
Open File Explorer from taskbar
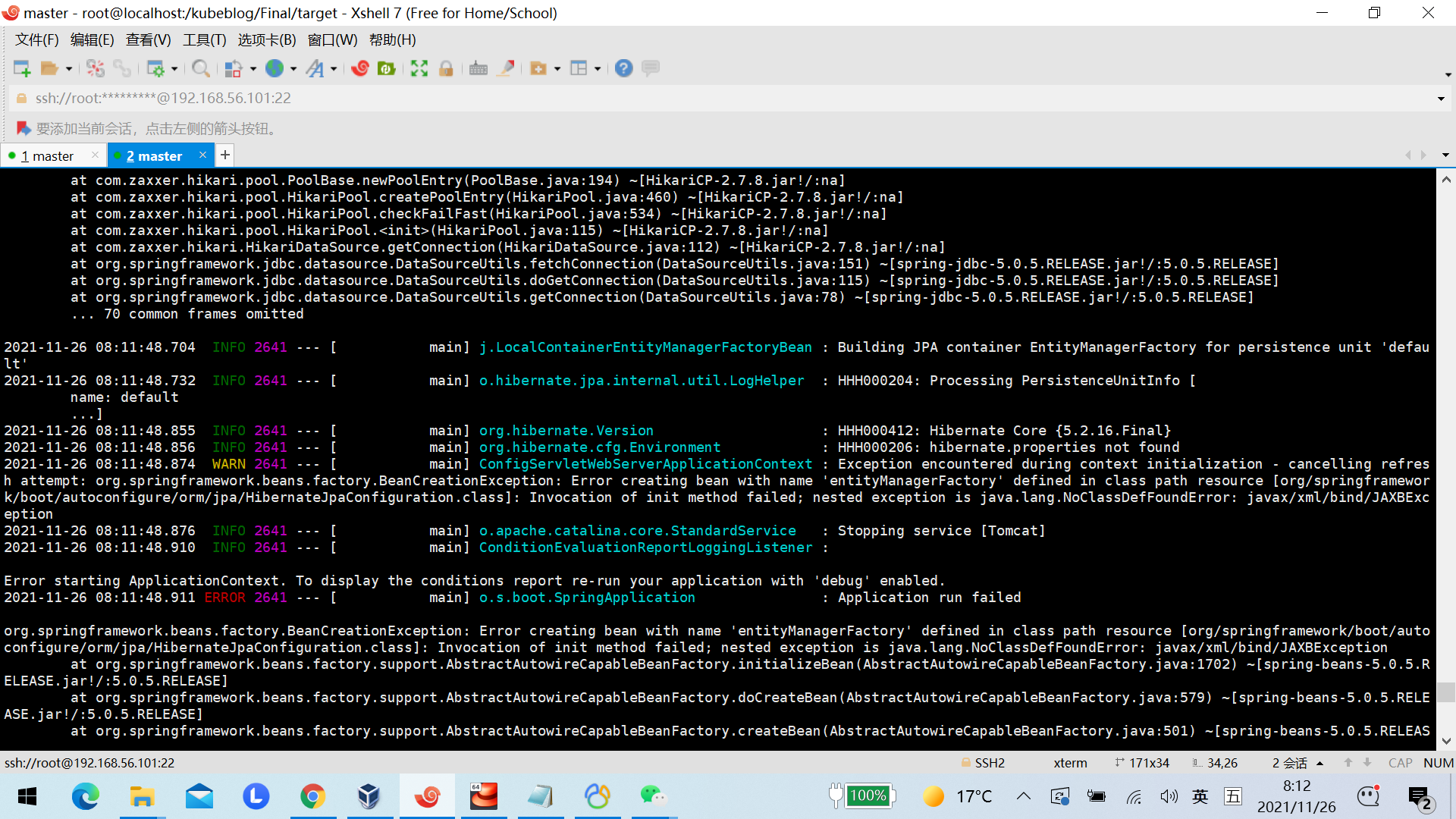pyautogui.click(x=142, y=796)
